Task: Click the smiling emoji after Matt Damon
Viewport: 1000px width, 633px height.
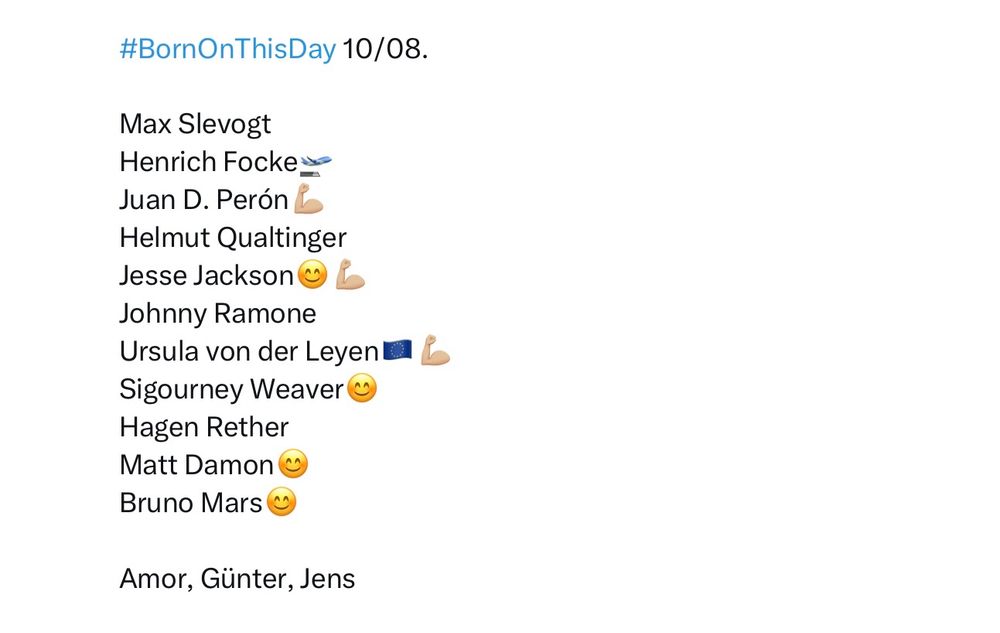Action: click(x=293, y=464)
